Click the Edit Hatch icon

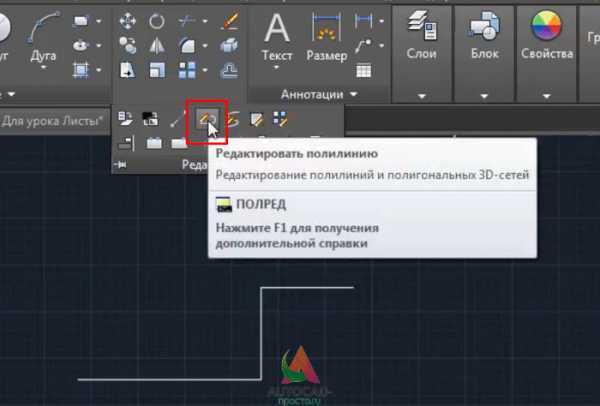pyautogui.click(x=257, y=119)
